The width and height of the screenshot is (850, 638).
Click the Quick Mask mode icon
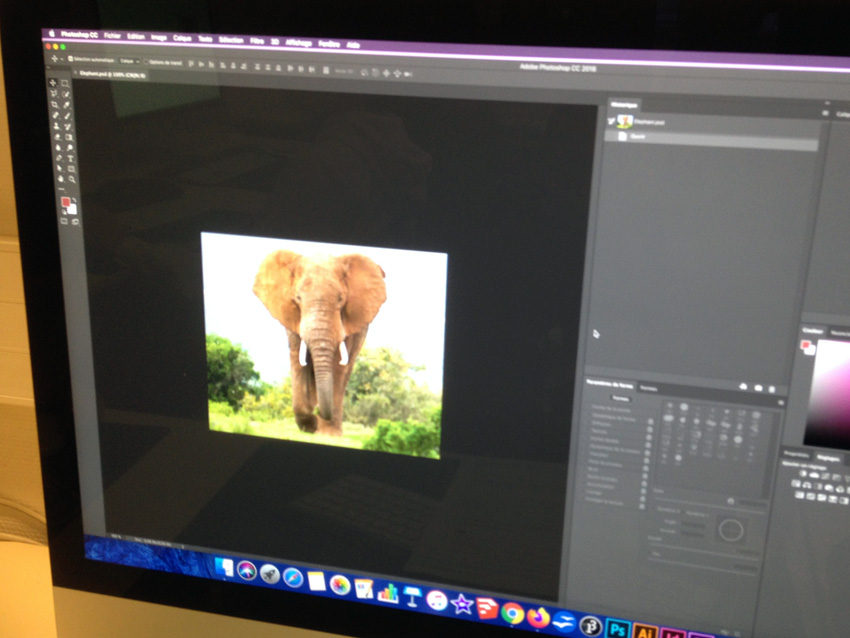tap(65, 221)
